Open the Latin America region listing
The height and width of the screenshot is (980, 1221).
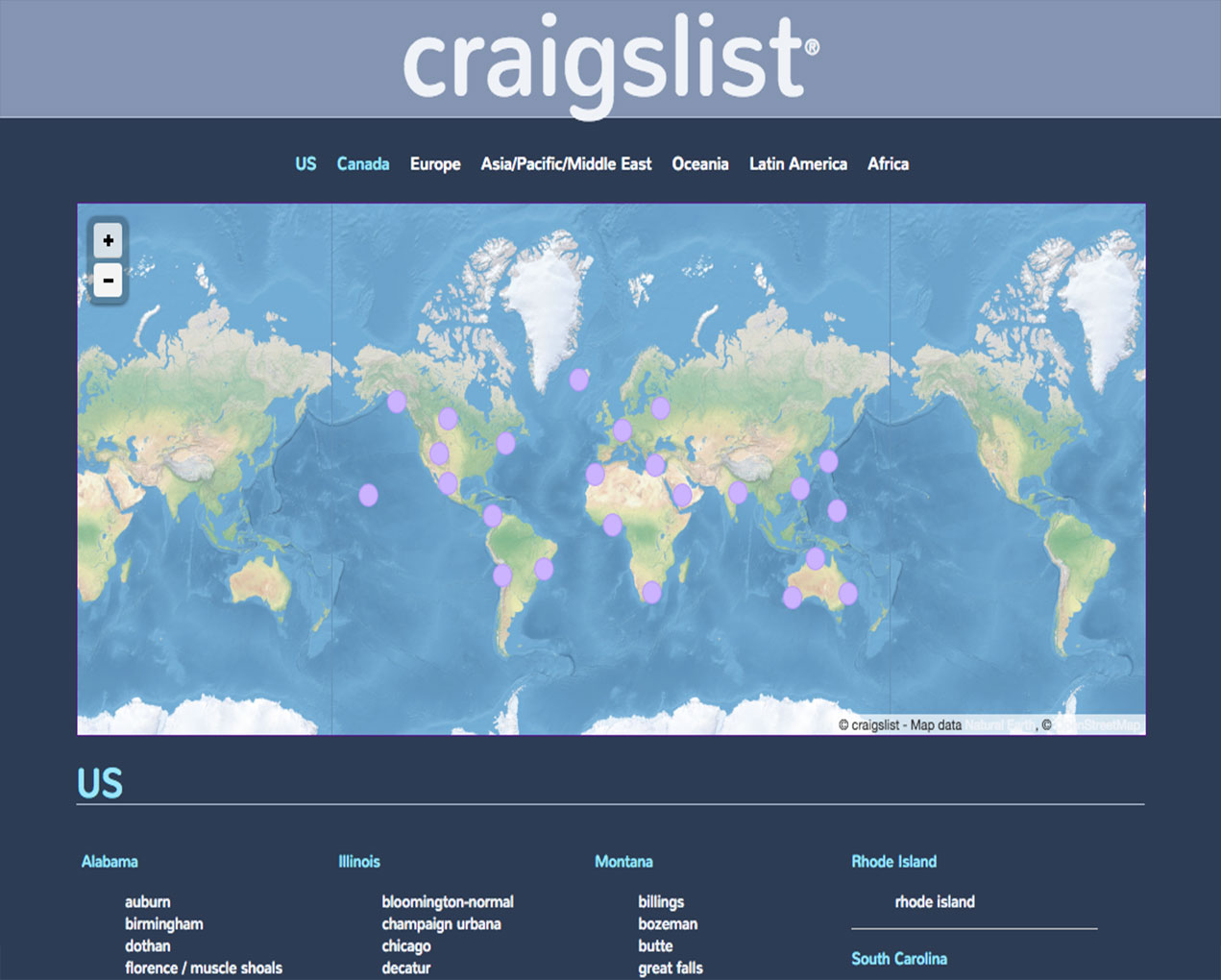pos(798,163)
